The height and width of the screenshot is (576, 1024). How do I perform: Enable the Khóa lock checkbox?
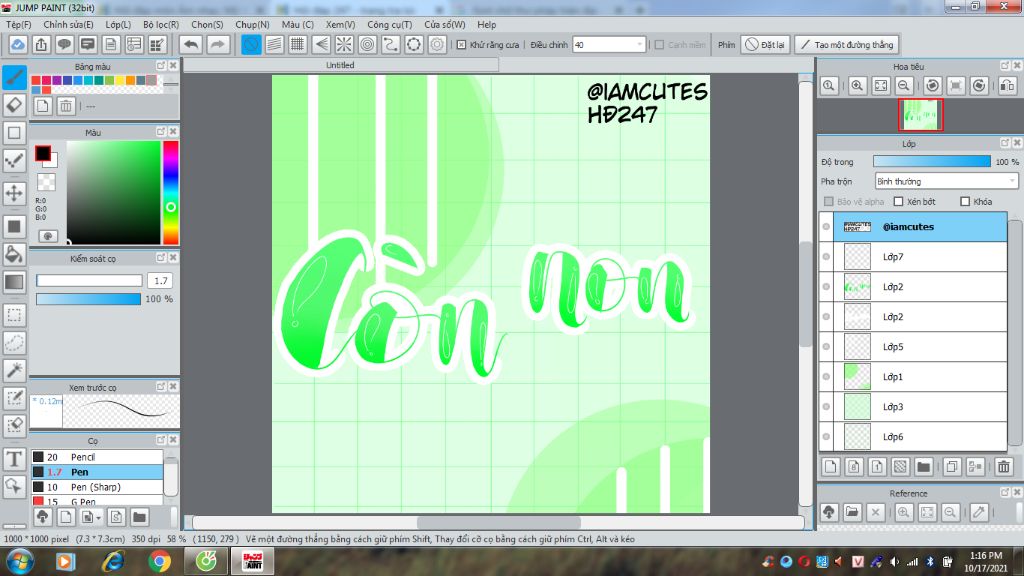click(965, 202)
